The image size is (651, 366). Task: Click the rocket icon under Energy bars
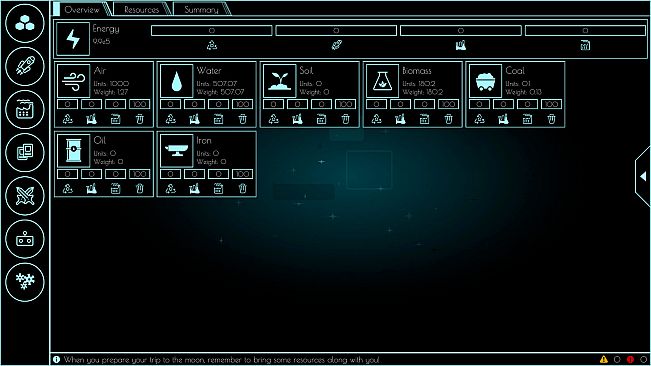click(336, 45)
